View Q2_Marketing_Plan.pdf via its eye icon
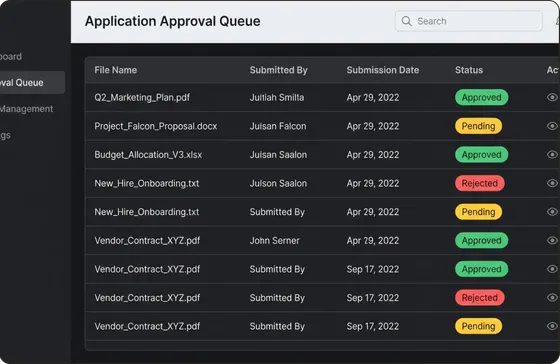560x364 pixels. (552, 97)
